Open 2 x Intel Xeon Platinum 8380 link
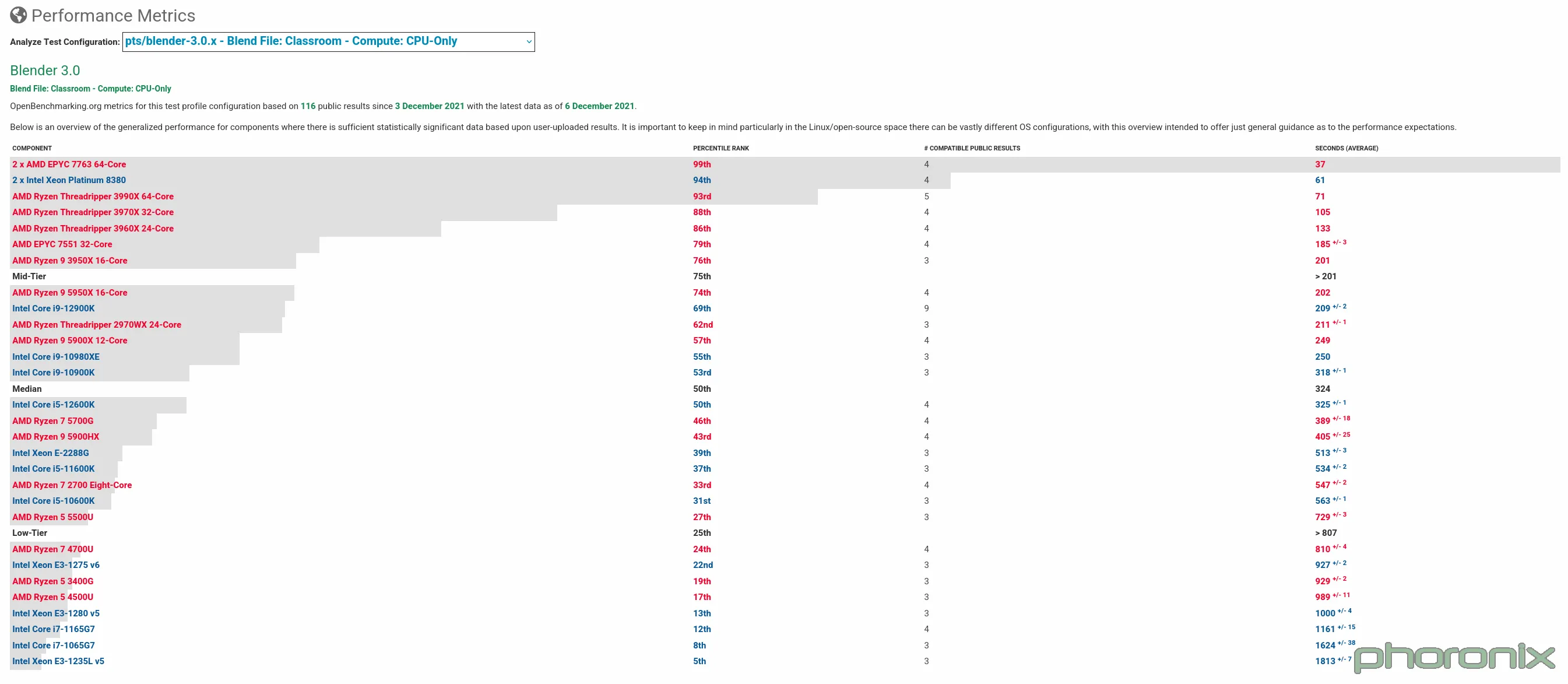Screen dimensions: 1568x684 pyautogui.click(x=69, y=180)
